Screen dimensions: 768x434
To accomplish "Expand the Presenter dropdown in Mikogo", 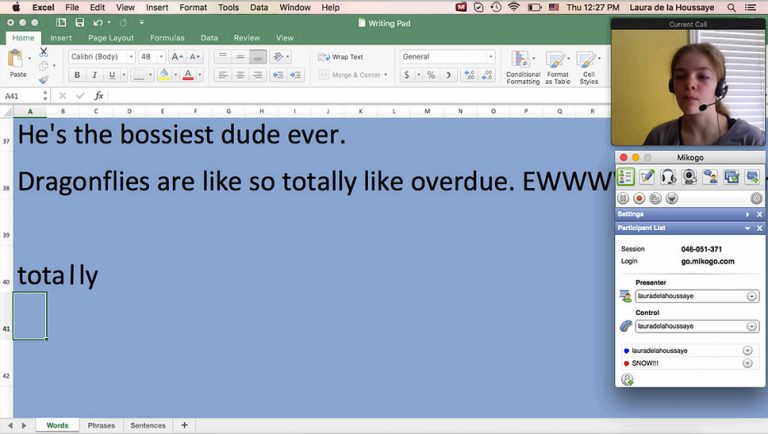I will tap(752, 296).
